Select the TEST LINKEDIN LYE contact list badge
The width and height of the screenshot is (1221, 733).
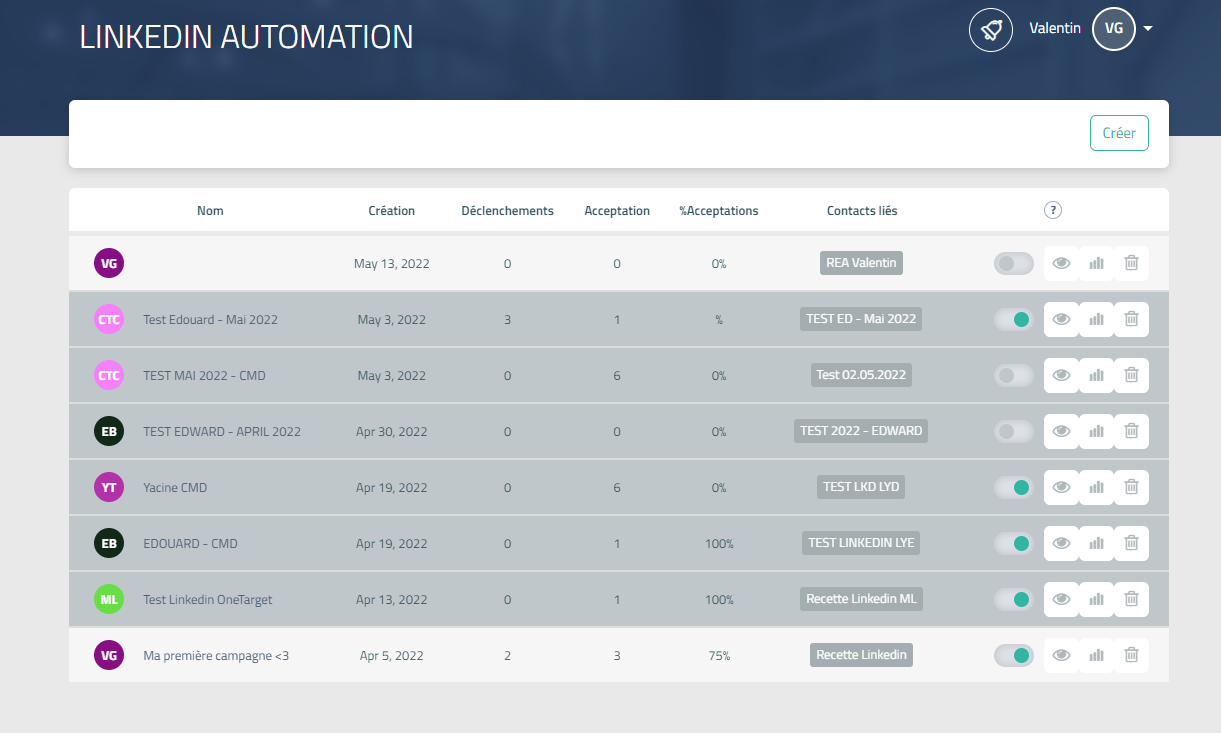point(861,543)
